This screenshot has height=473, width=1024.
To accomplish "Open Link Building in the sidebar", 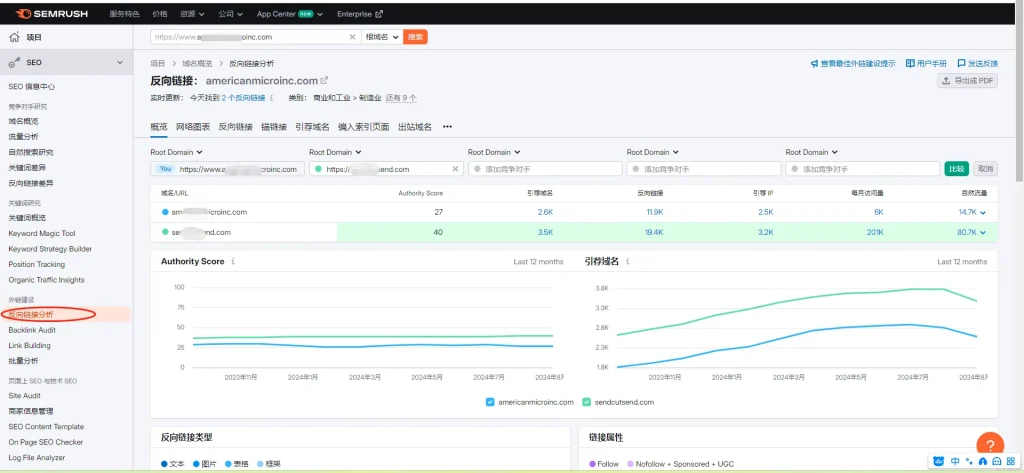I will (x=29, y=346).
